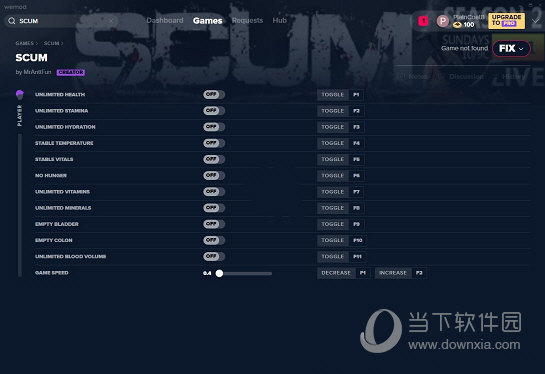The image size is (545, 374).
Task: Toggle Unlimited Hydration switch
Action: pyautogui.click(x=214, y=127)
